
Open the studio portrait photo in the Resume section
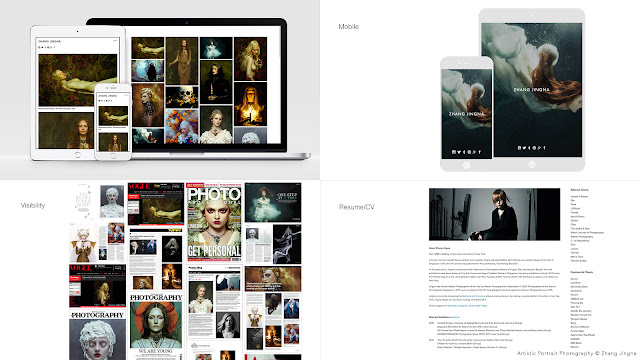[x=494, y=214]
